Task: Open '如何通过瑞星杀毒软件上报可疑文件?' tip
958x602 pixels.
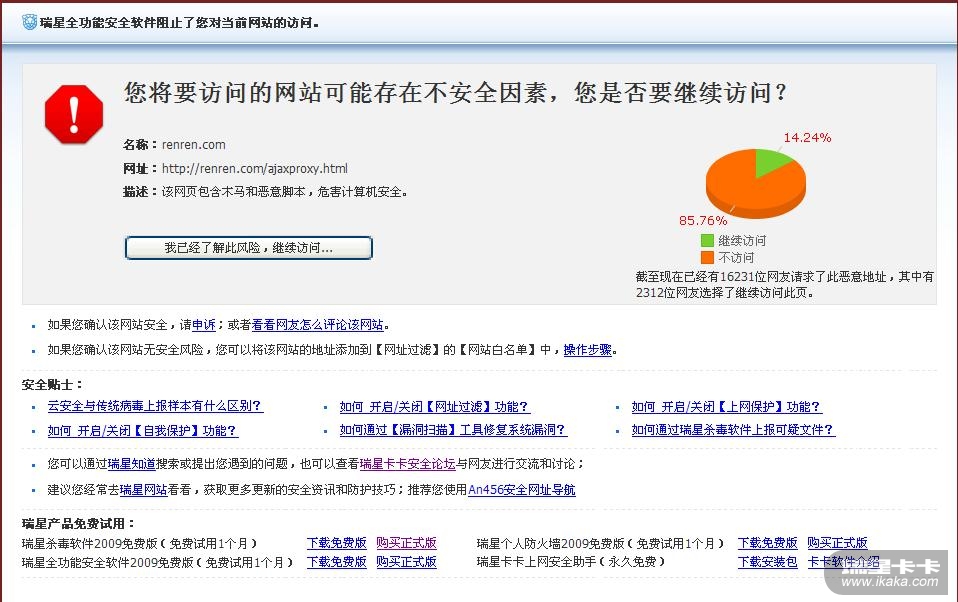Action: (733, 430)
